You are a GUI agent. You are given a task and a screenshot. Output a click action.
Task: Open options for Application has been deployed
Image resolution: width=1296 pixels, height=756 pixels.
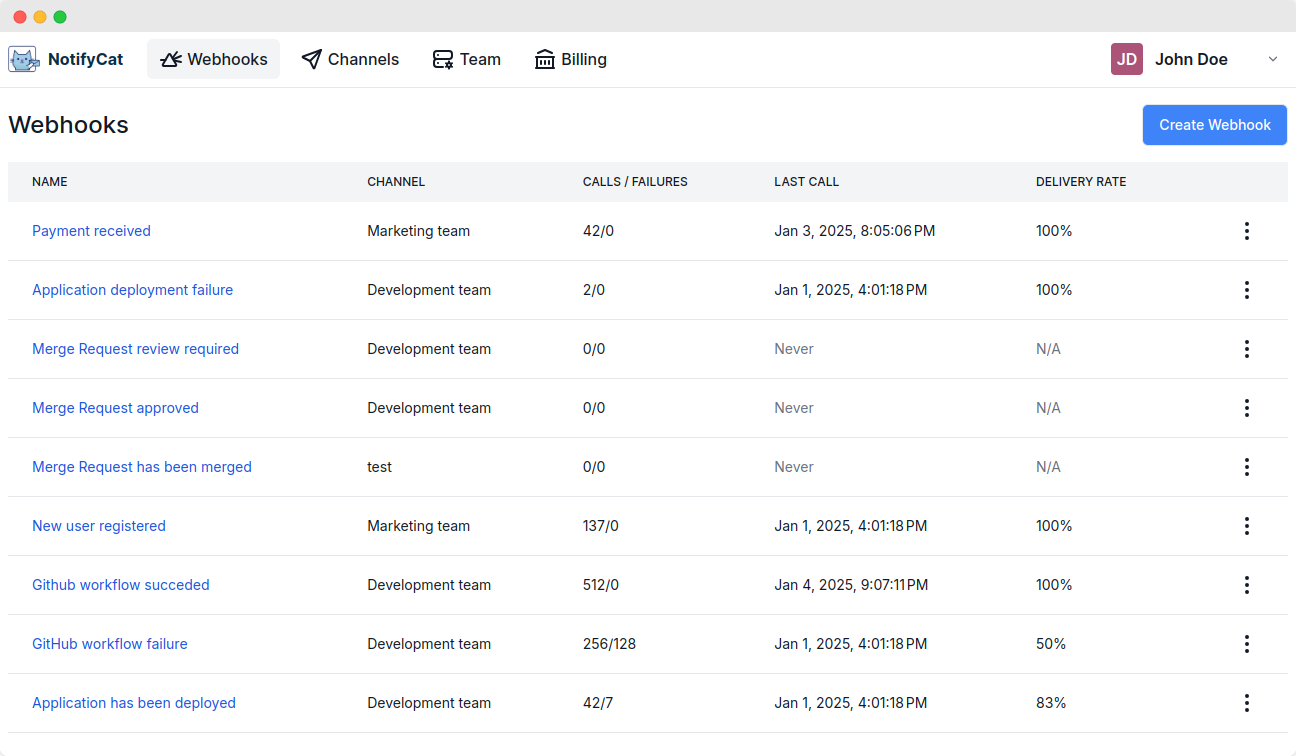1246,703
